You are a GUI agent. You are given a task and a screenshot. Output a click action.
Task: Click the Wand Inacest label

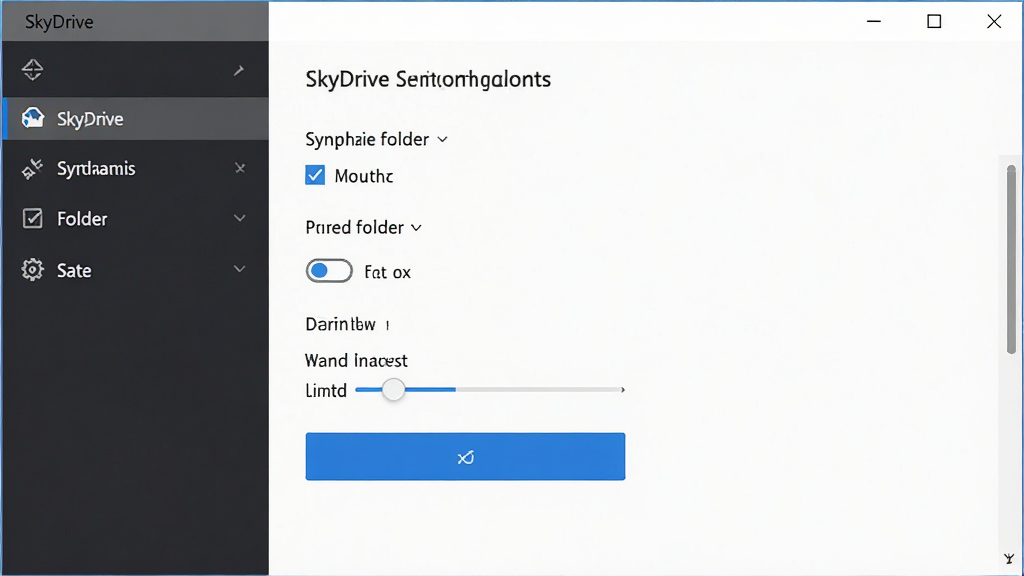356,360
